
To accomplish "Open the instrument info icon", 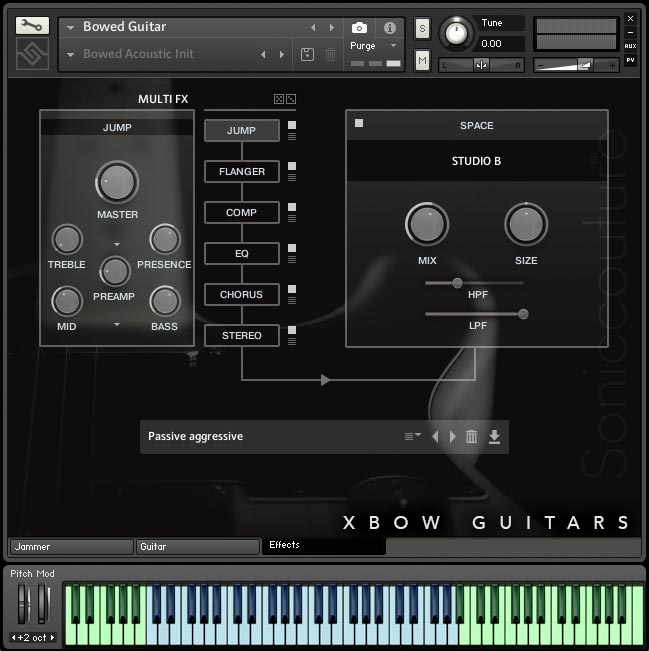I will (389, 28).
